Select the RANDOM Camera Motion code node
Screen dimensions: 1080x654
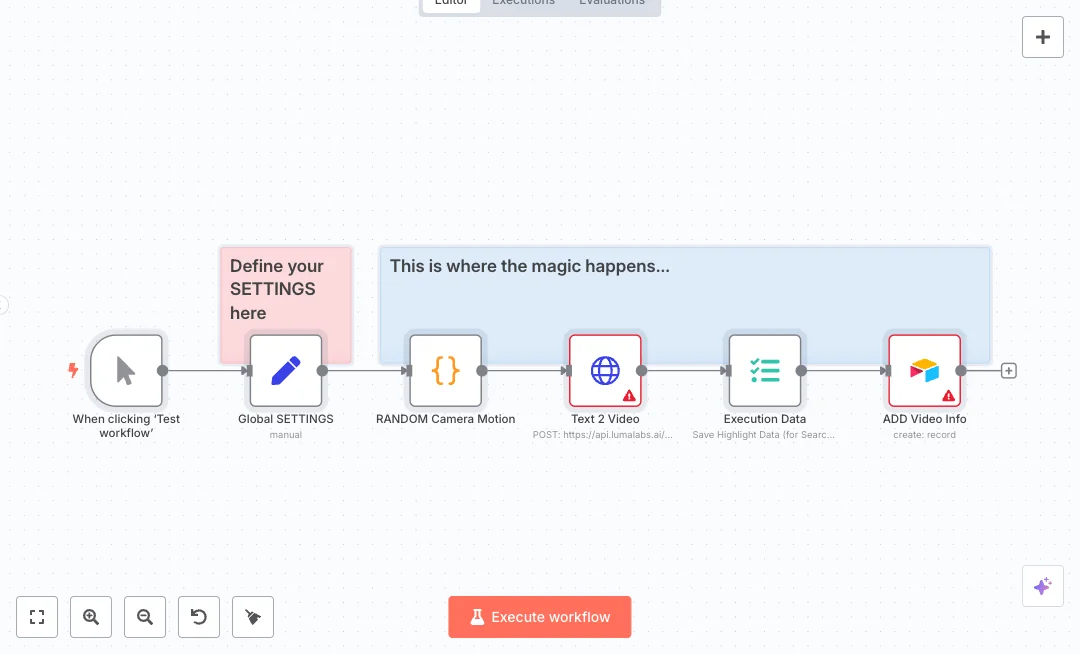(445, 371)
